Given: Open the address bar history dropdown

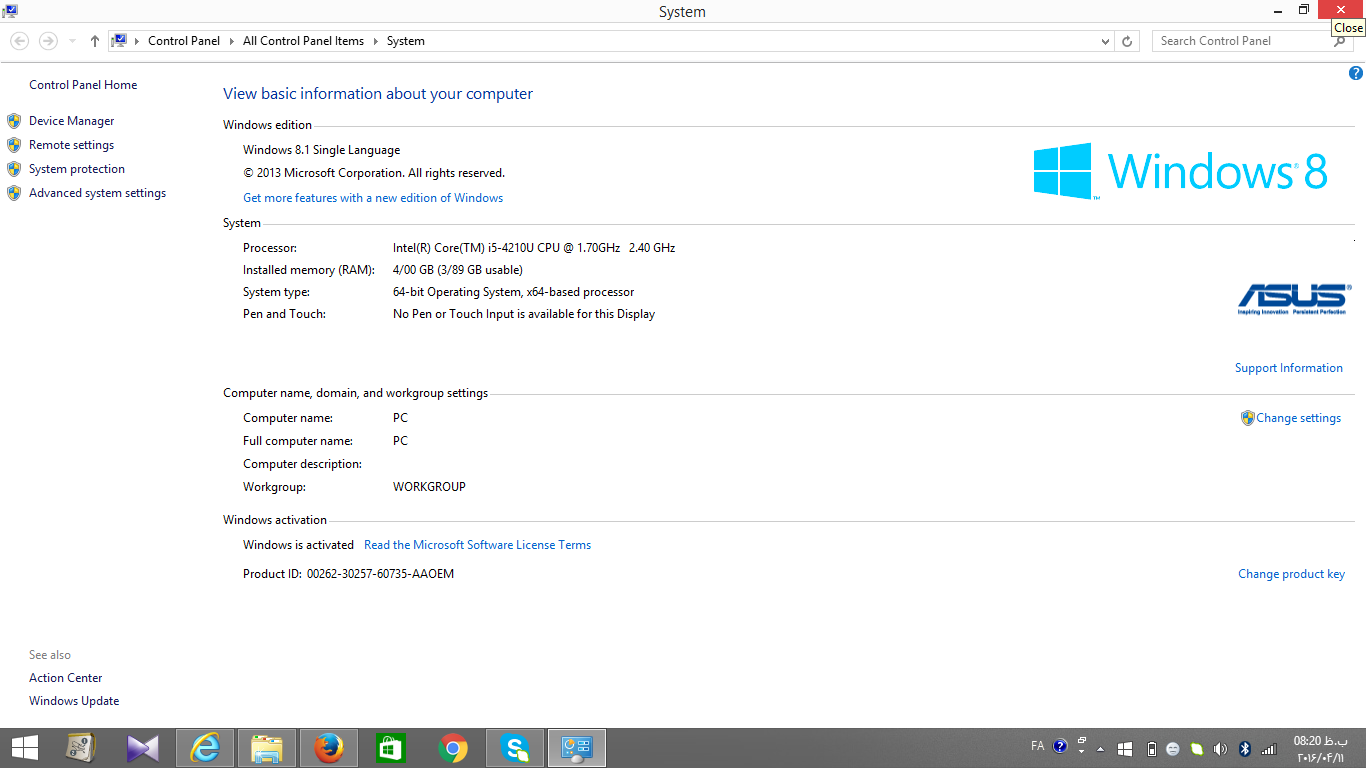Looking at the screenshot, I should 1105,41.
